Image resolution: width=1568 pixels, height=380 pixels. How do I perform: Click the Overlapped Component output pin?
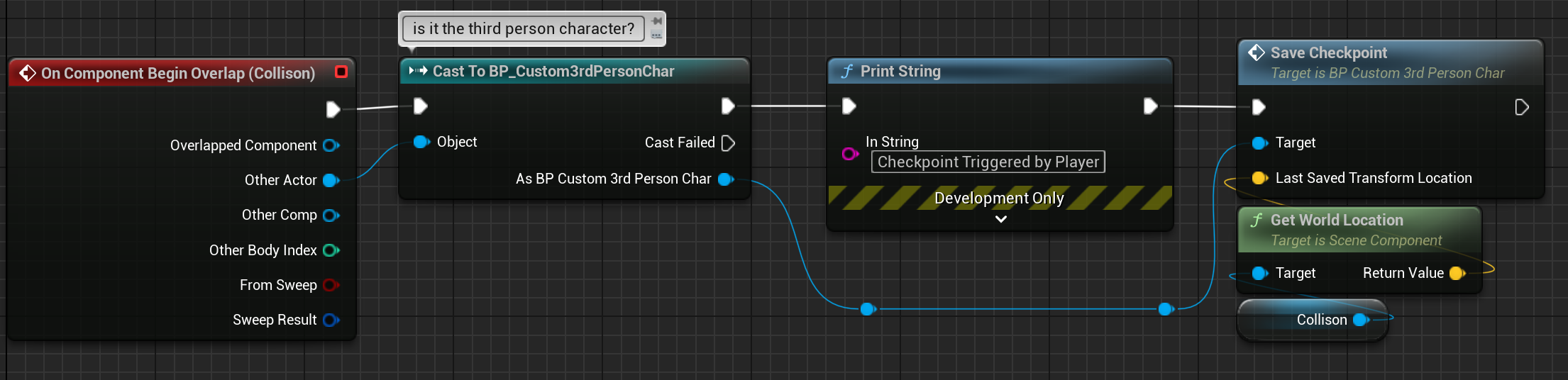tap(331, 145)
